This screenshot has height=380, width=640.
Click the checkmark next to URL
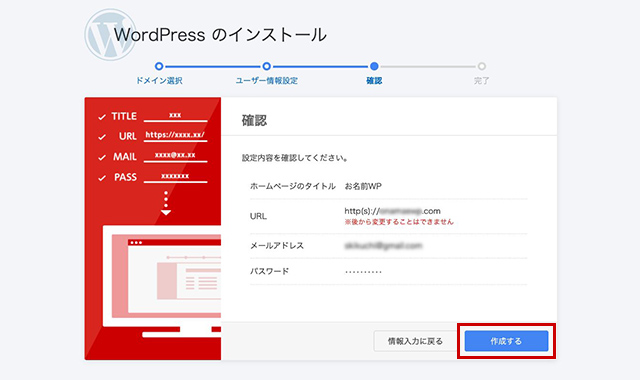tap(102, 137)
